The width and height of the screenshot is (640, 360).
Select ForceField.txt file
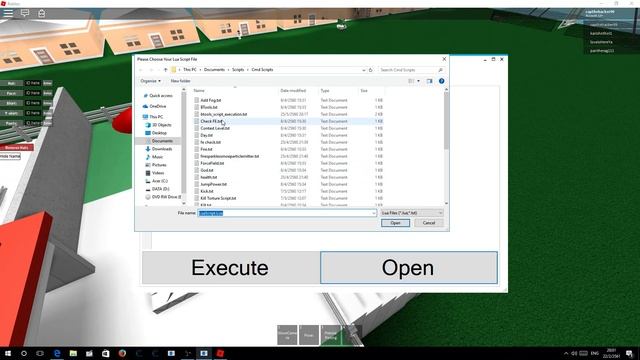(x=212, y=163)
